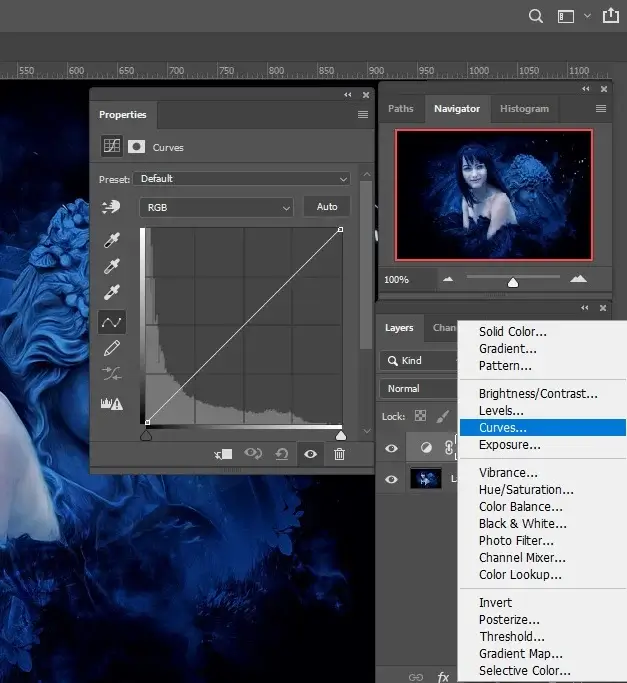627x683 pixels.
Task: Choose Hue/Saturation... menu item
Action: coord(543,490)
